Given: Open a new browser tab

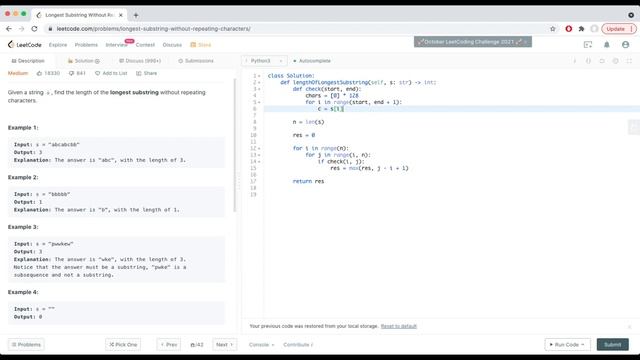Looking at the screenshot, I should pyautogui.click(x=136, y=15).
